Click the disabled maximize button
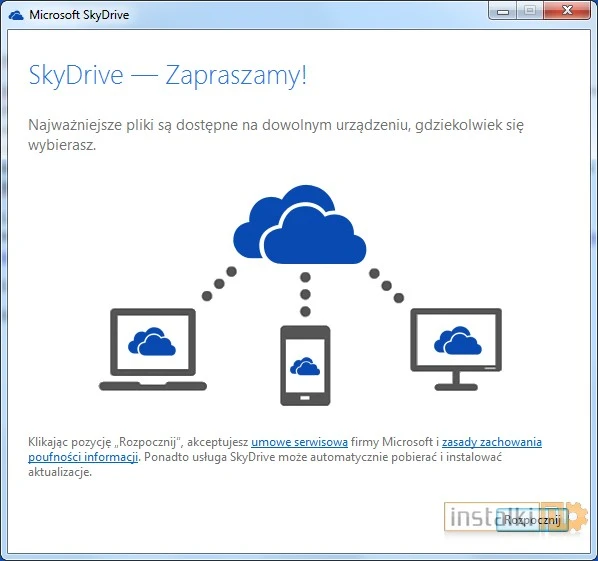This screenshot has width=598, height=561. point(530,11)
